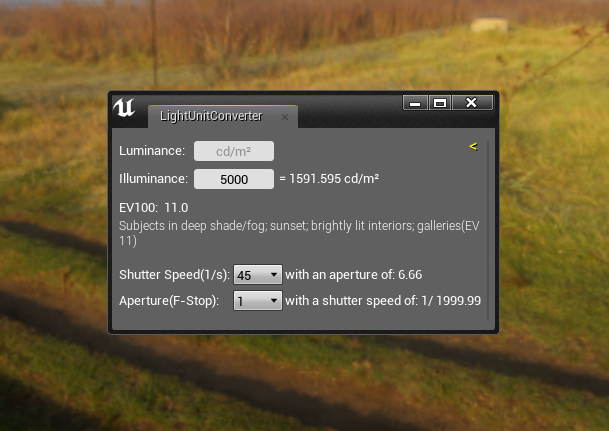
Task: Close the LightUnitConverter tab
Action: tap(285, 116)
